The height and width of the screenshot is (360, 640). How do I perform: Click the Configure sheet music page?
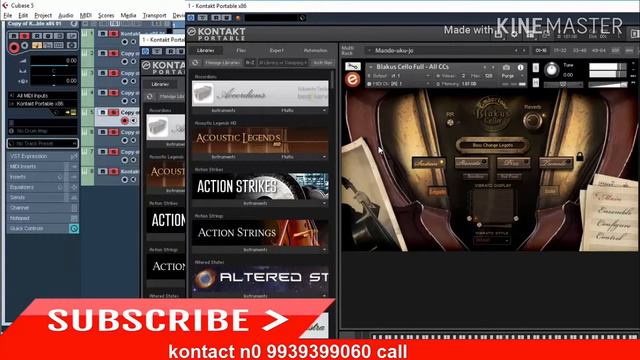614,224
